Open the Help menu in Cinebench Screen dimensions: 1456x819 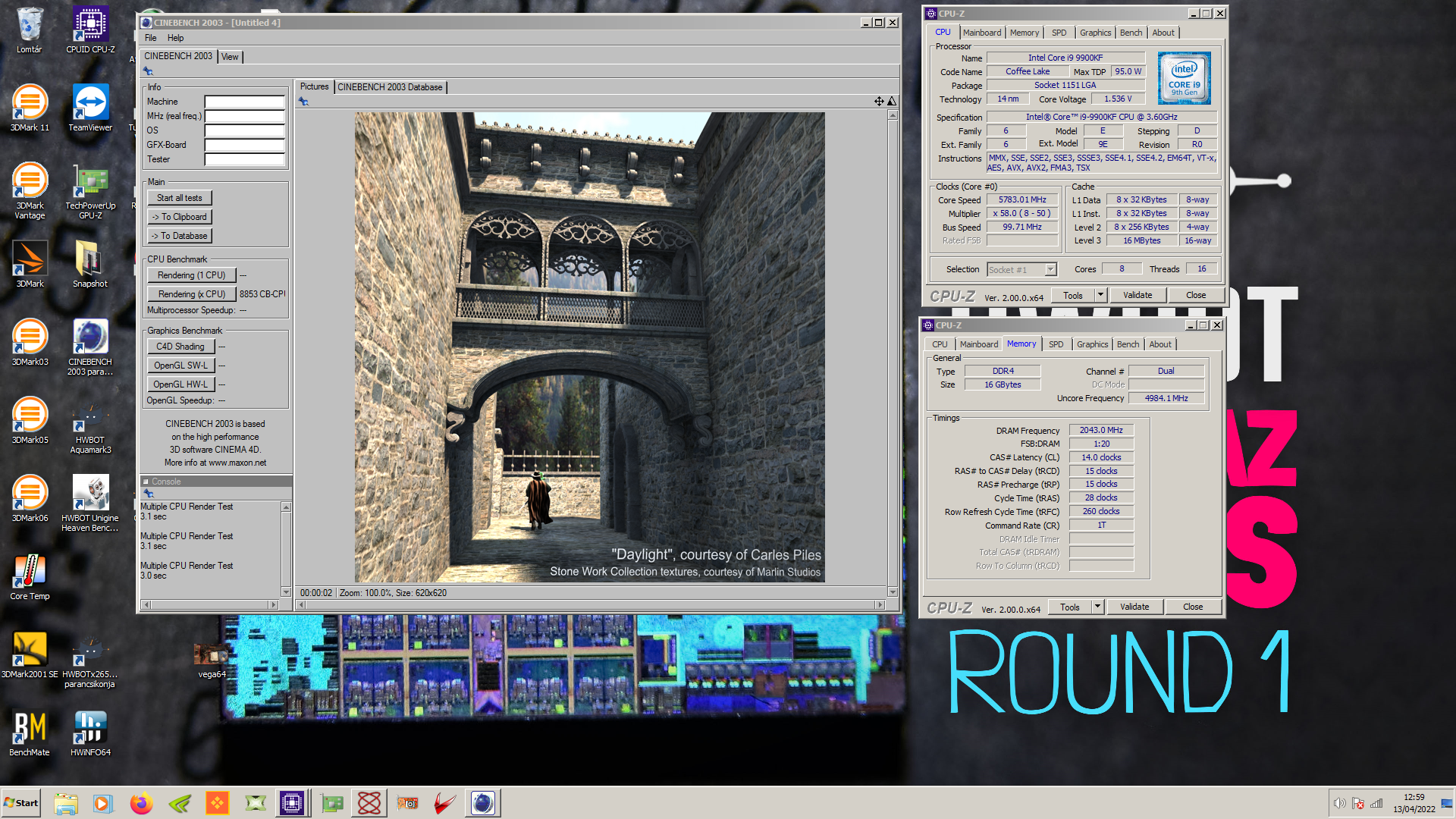pyautogui.click(x=175, y=38)
